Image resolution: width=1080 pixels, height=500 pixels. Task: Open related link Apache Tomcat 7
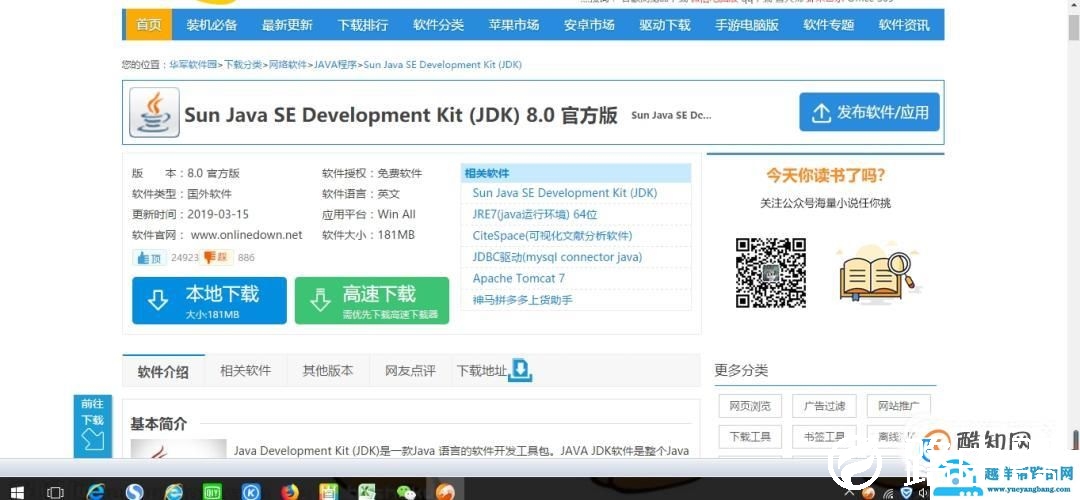click(x=519, y=278)
